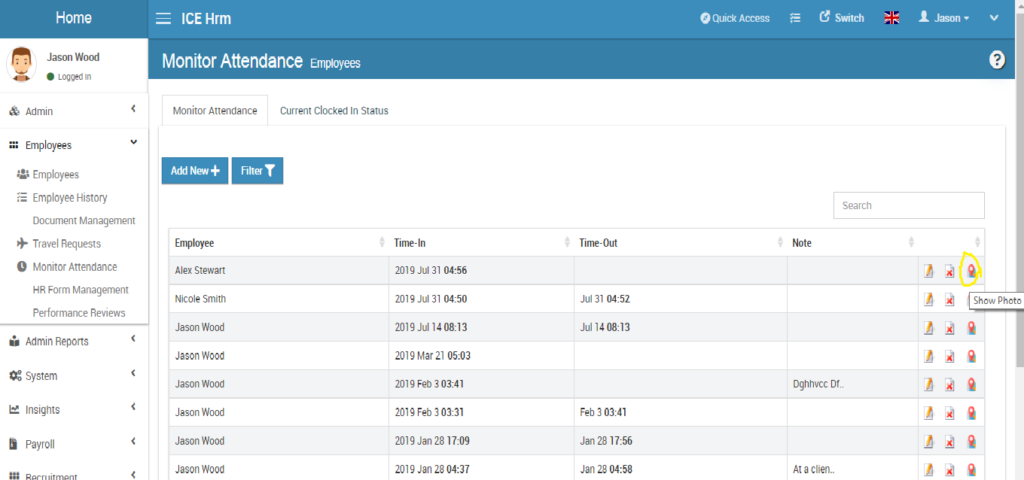Image resolution: width=1024 pixels, height=480 pixels.
Task: Edit the Feb 3 03:41 time-in record
Action: (x=928, y=385)
